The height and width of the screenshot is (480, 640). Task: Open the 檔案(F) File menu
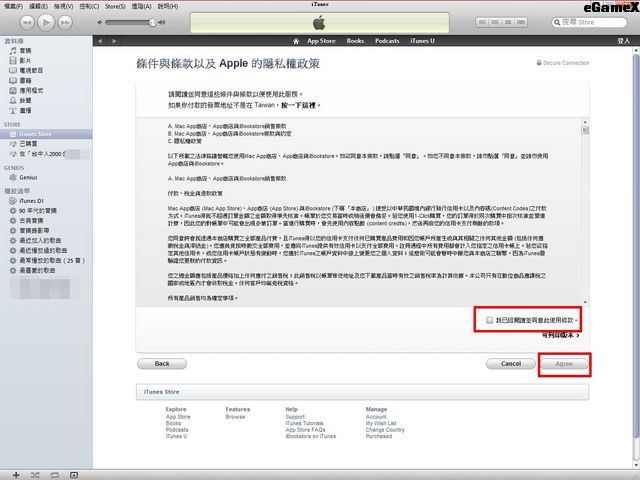click(x=13, y=7)
